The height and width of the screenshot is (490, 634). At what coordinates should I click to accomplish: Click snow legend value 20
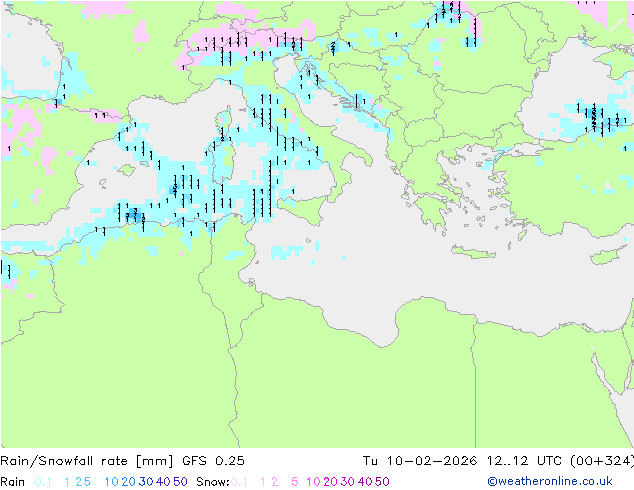tap(330, 482)
